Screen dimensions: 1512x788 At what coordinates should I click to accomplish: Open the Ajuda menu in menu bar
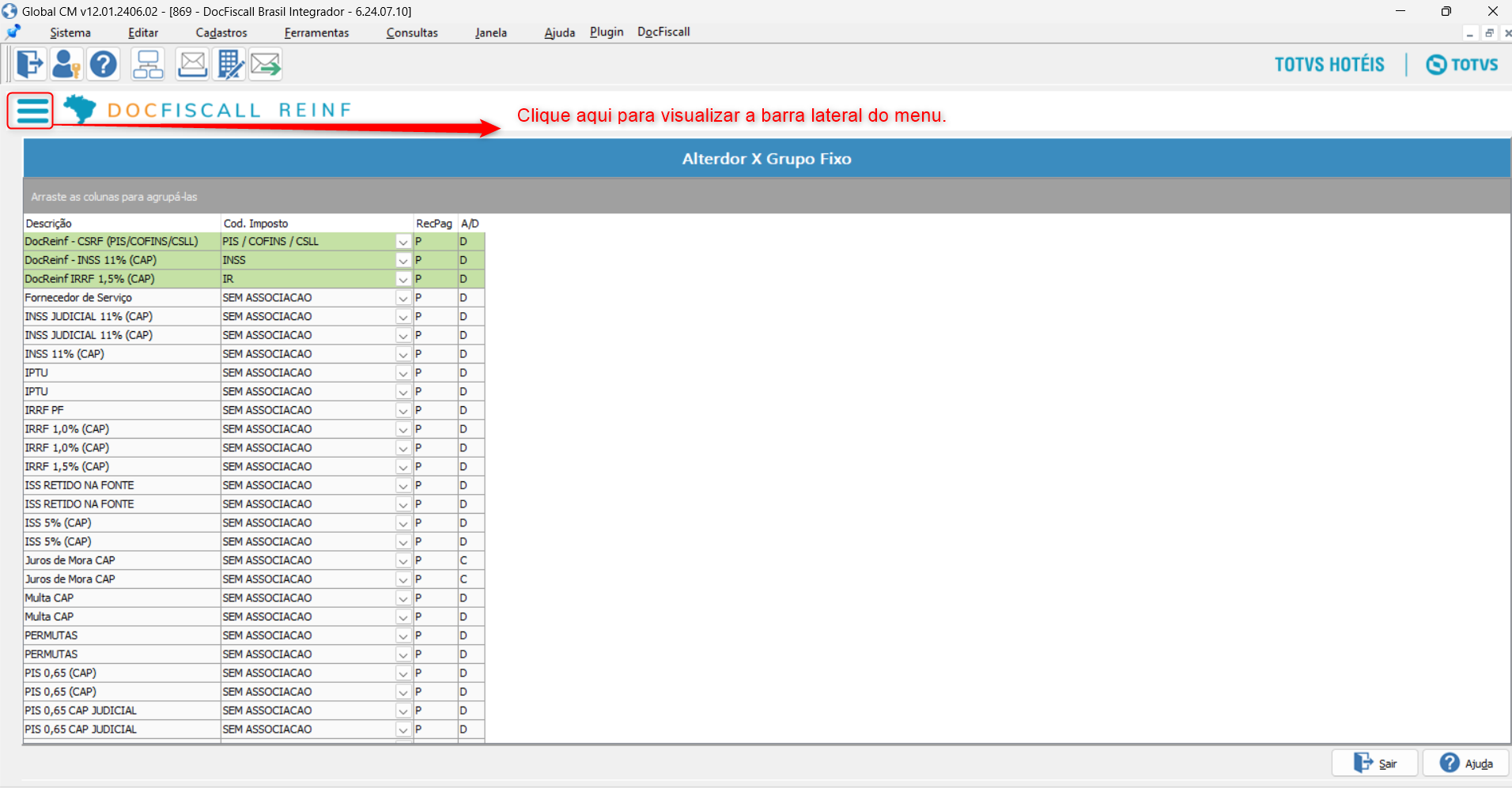click(x=560, y=32)
